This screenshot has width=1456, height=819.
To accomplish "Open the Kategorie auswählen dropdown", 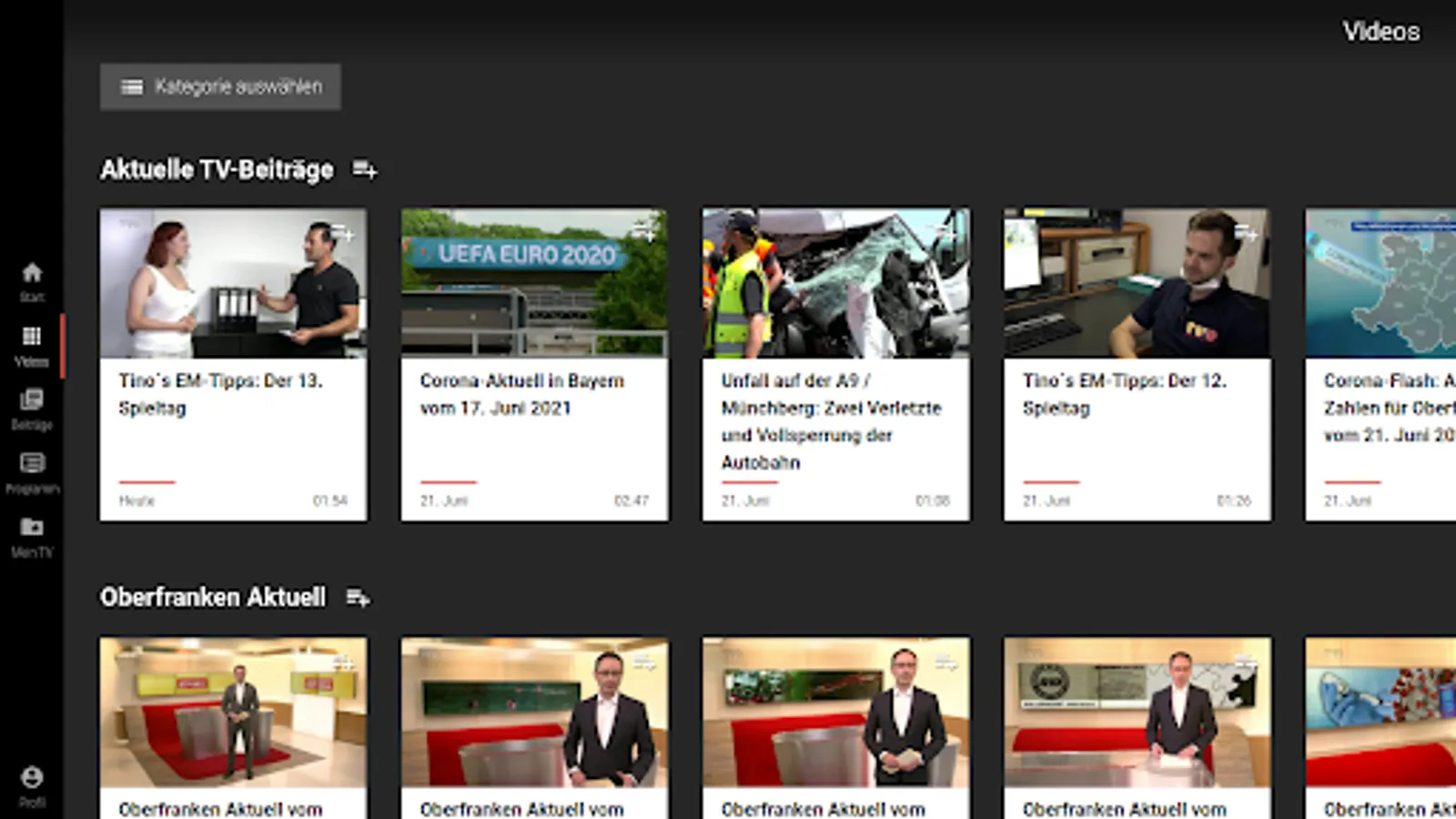I will (x=220, y=86).
